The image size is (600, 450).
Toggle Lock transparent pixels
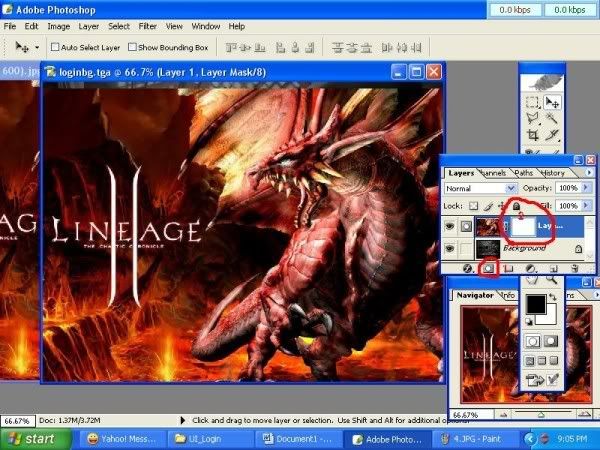[474, 206]
